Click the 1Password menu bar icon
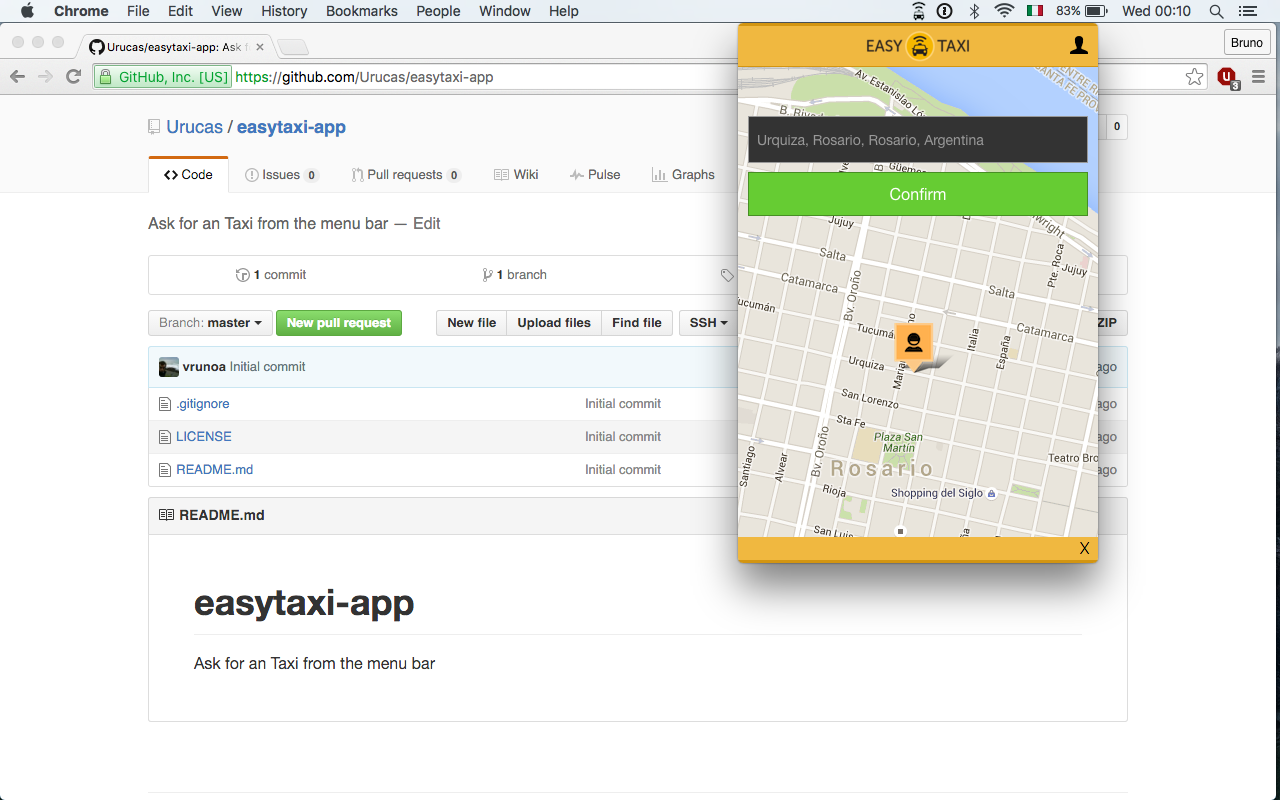Screen dimensions: 1280x800 point(945,11)
